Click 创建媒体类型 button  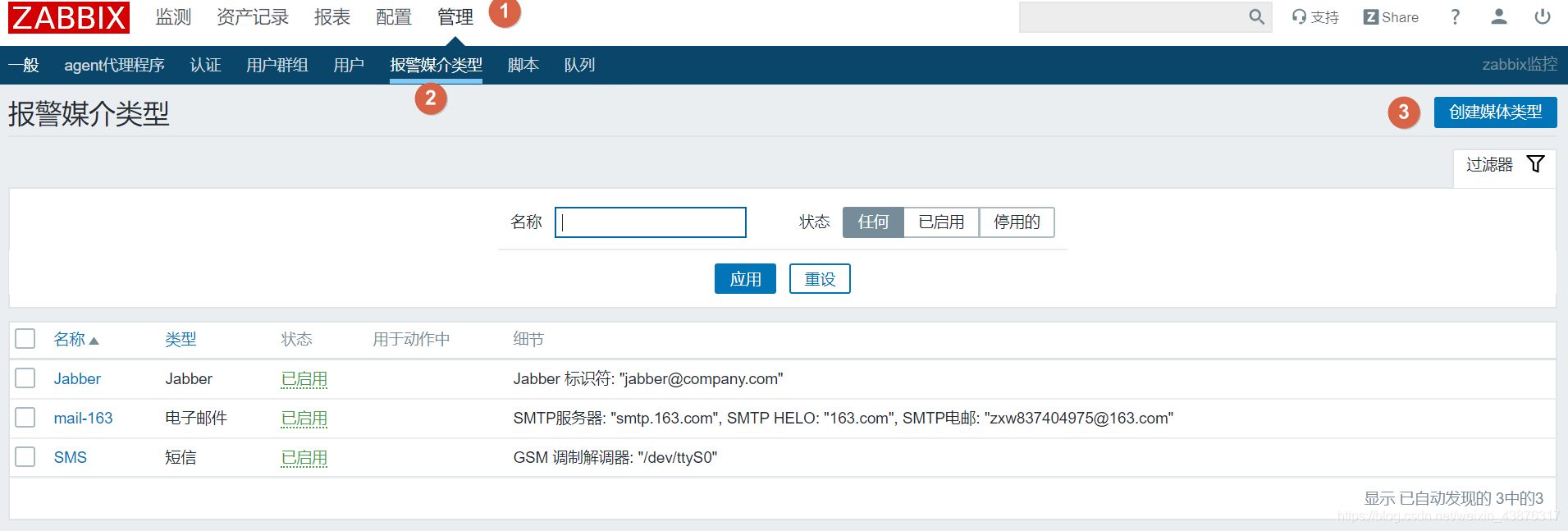1495,112
